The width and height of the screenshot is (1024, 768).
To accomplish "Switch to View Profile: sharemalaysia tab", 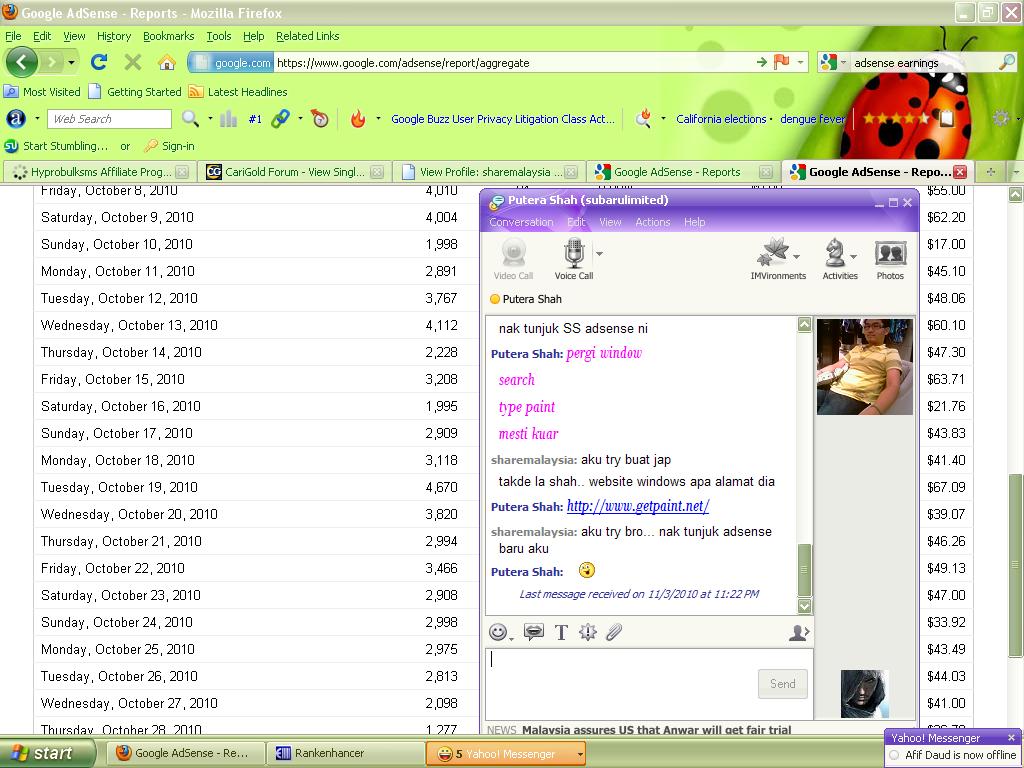I will click(x=489, y=172).
